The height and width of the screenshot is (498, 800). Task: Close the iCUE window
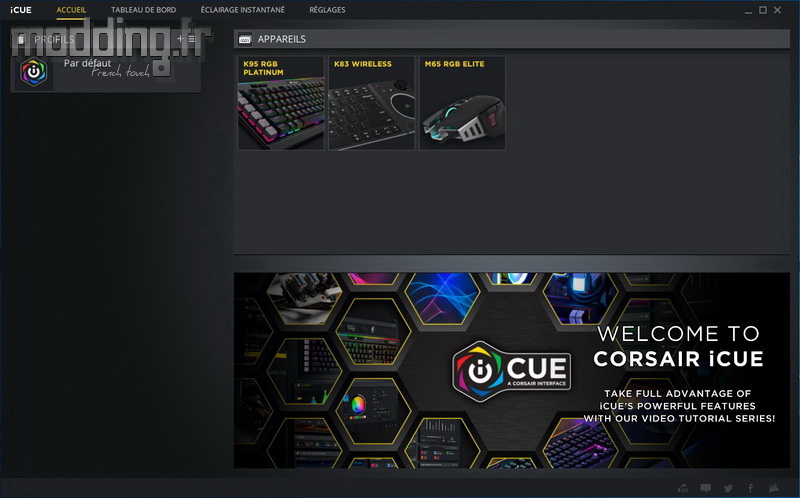click(x=777, y=10)
